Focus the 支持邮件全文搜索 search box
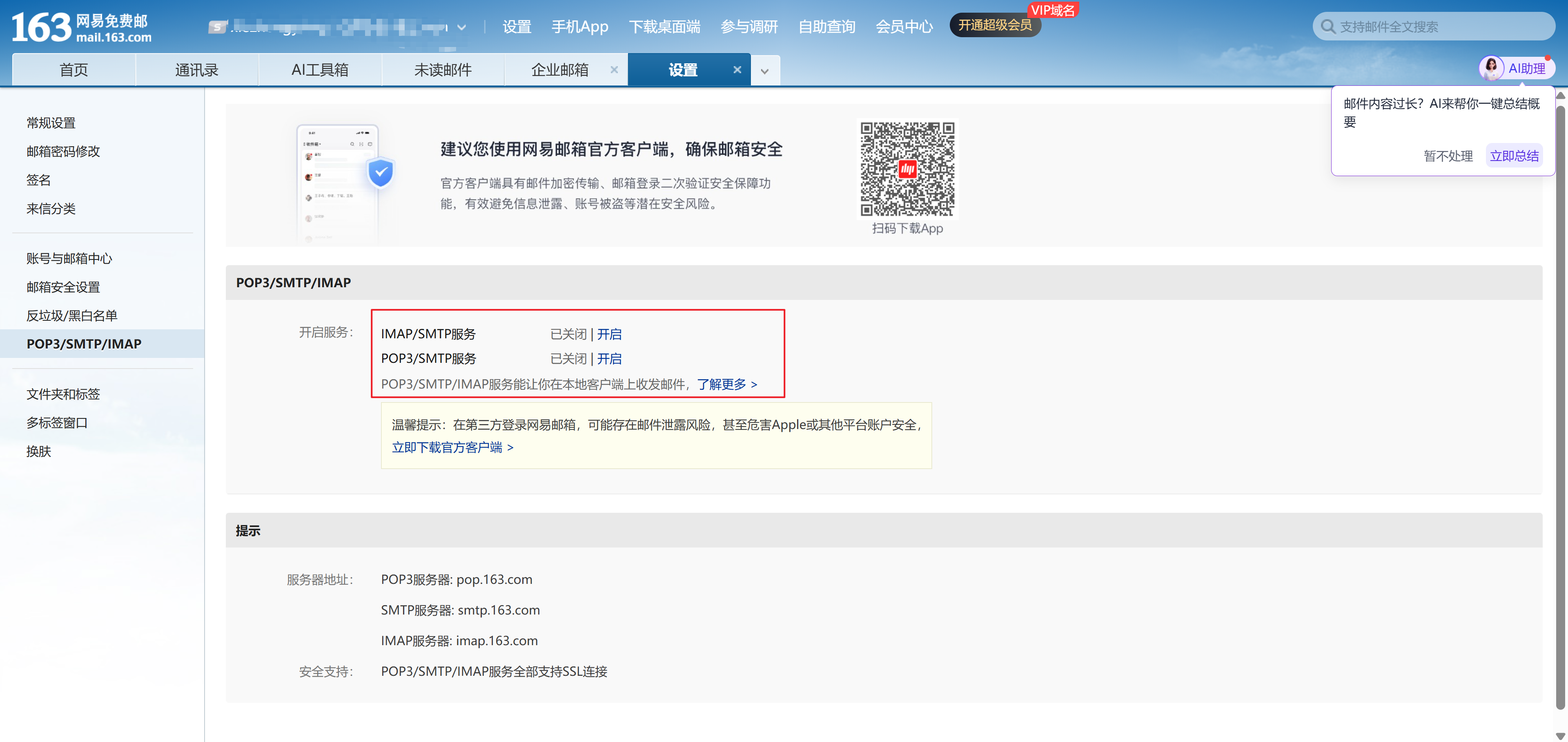Screen dimensions: 1568x742 1434,27
